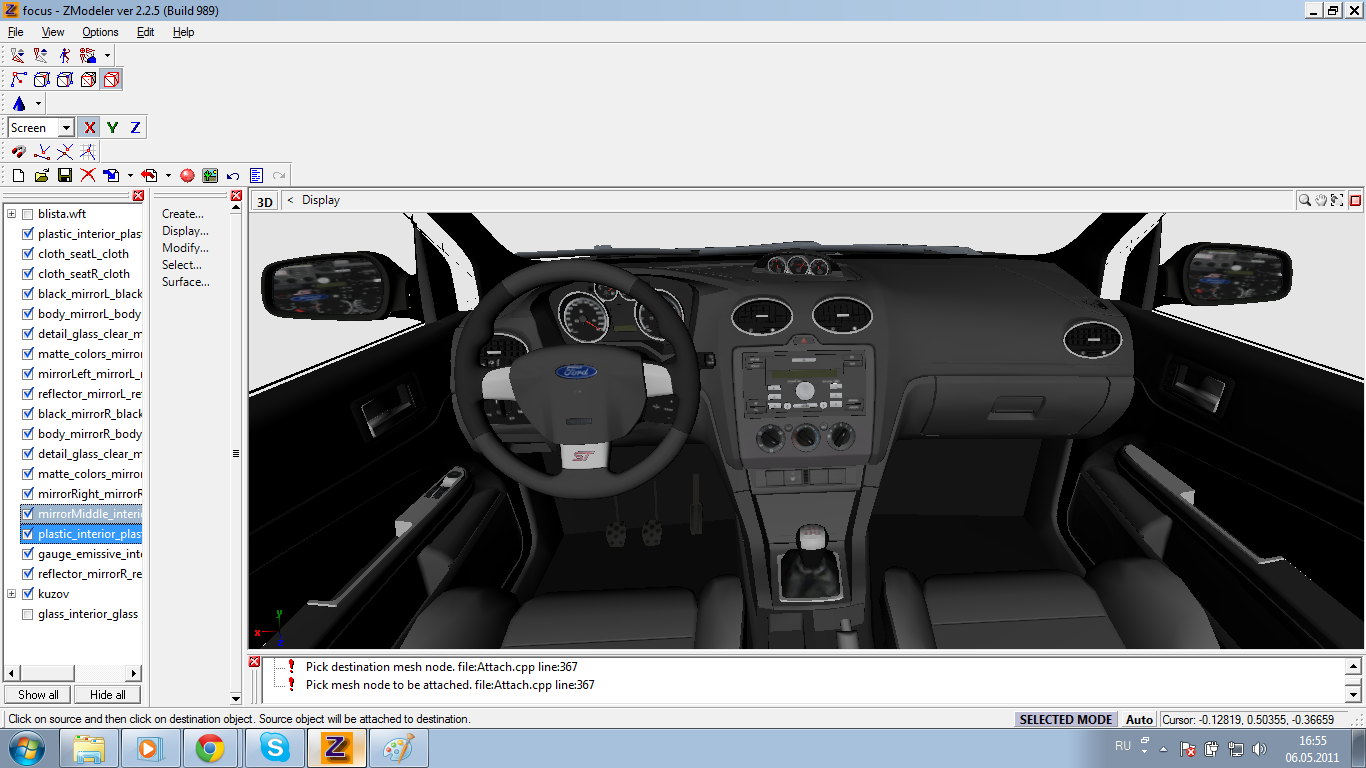Screen dimensions: 1366x768
Task: Open dropdown arrow at end of top toolbar row
Action: [x=107, y=55]
